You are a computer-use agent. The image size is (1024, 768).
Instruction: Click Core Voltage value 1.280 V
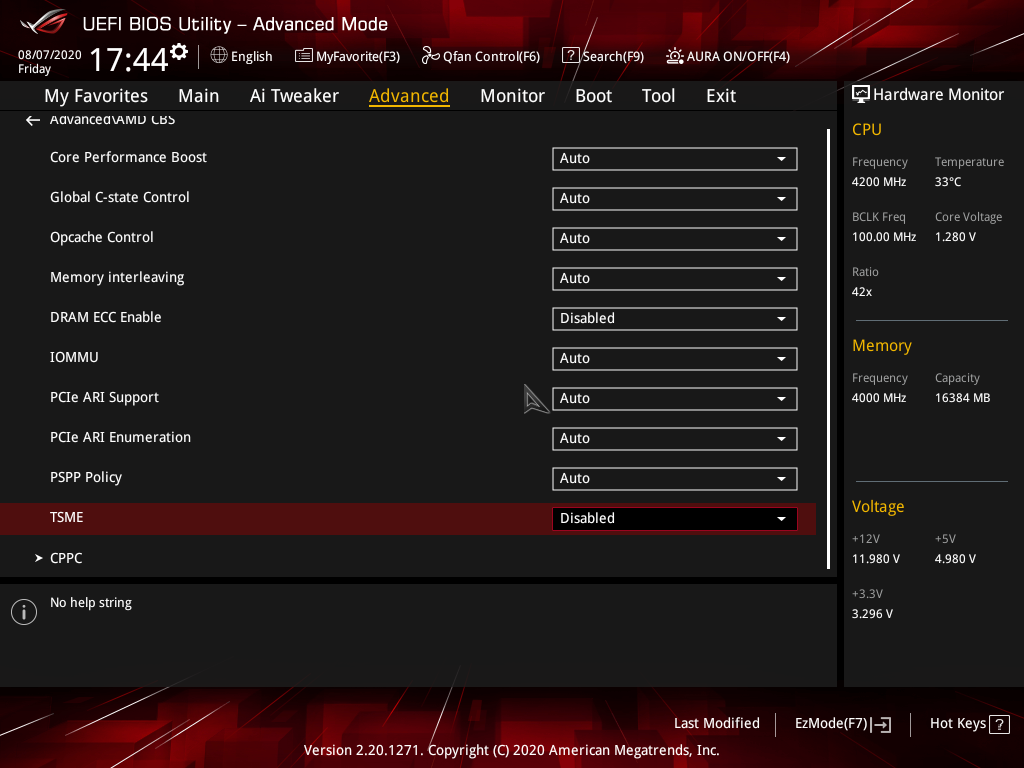point(955,237)
